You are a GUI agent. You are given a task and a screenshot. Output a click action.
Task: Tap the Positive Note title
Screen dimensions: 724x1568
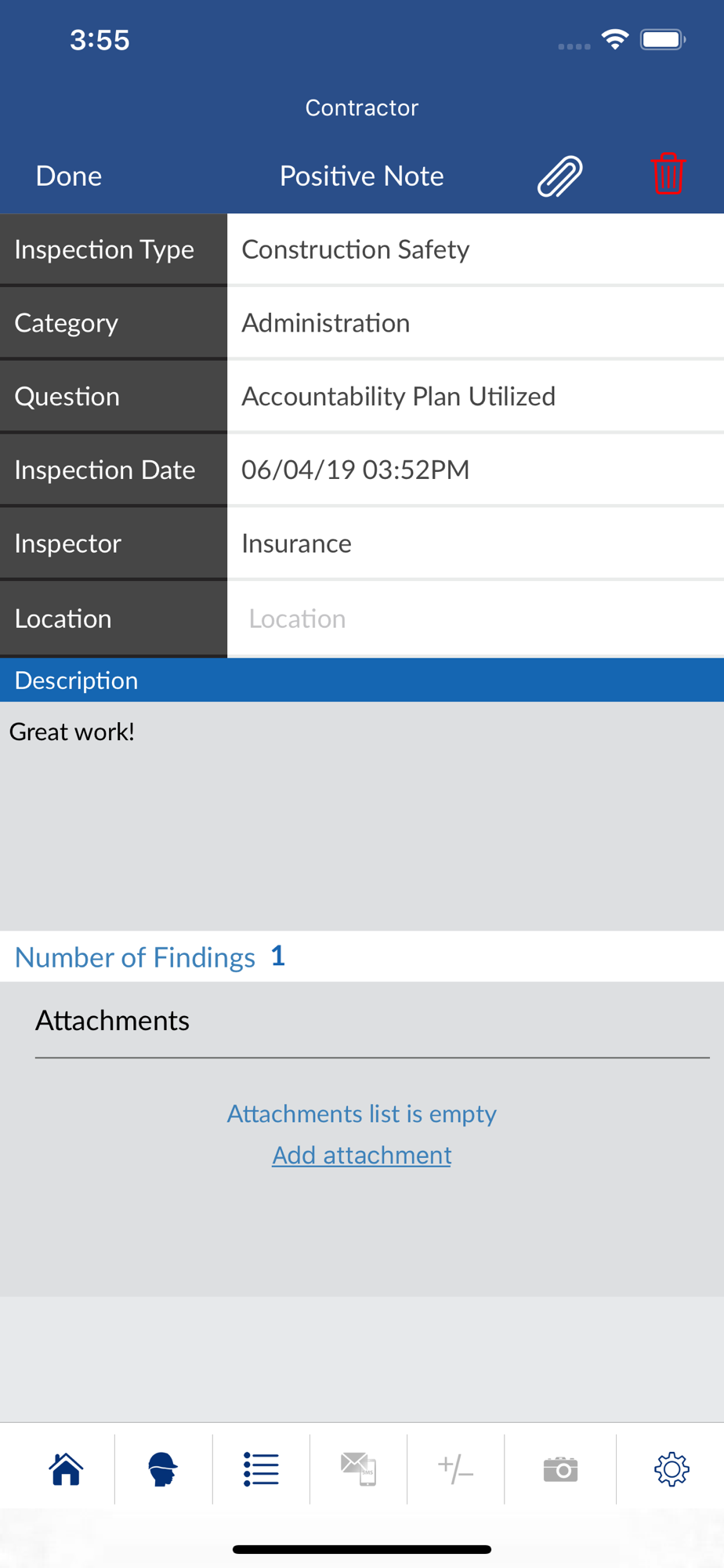coord(361,176)
